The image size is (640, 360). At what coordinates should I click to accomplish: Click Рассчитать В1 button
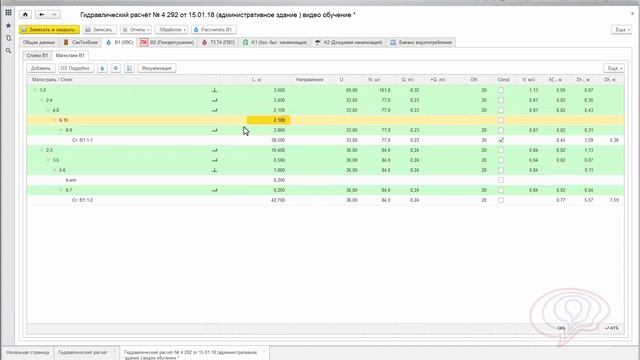(213, 30)
